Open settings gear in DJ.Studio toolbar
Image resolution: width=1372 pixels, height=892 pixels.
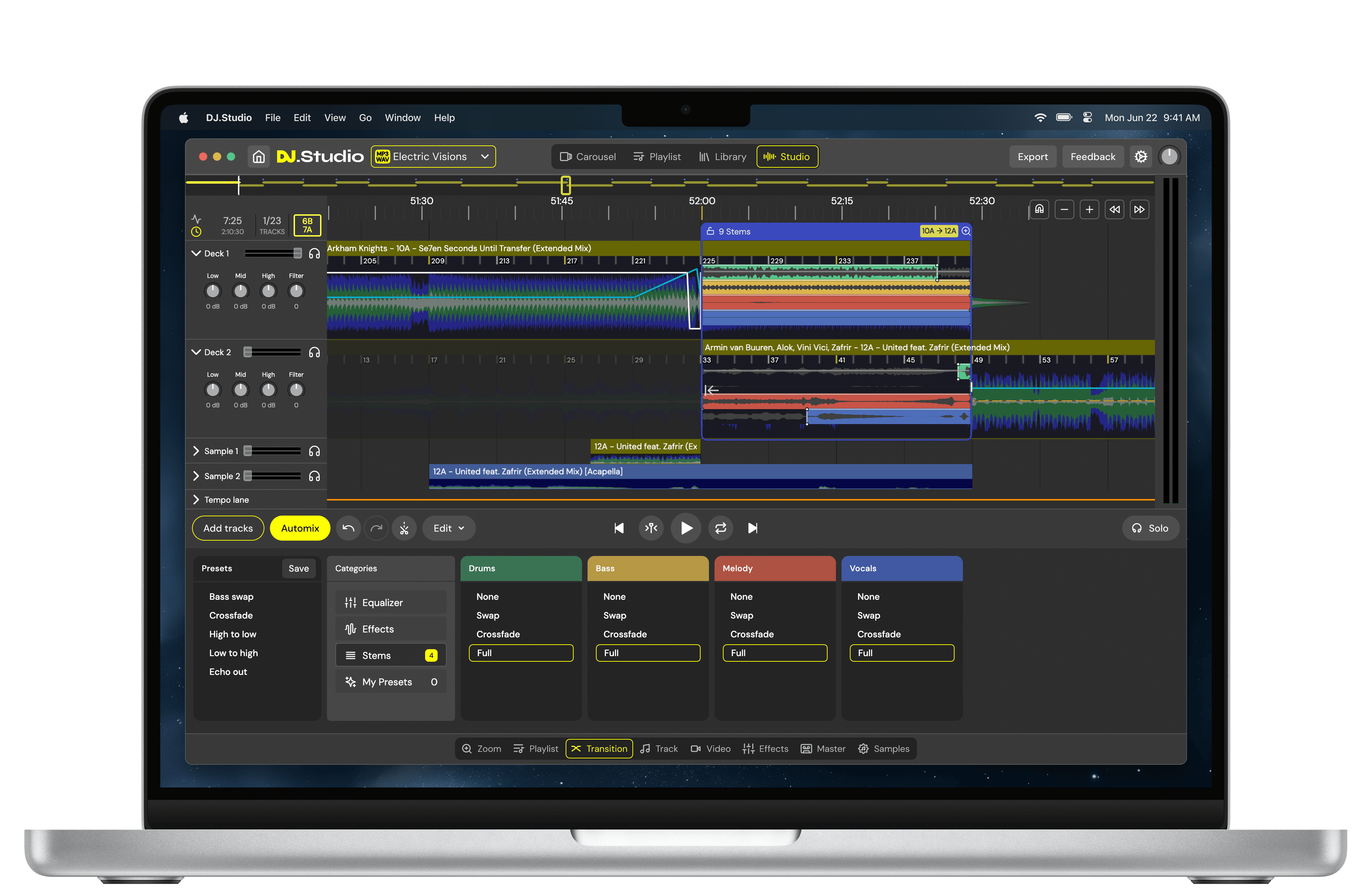[x=1140, y=157]
